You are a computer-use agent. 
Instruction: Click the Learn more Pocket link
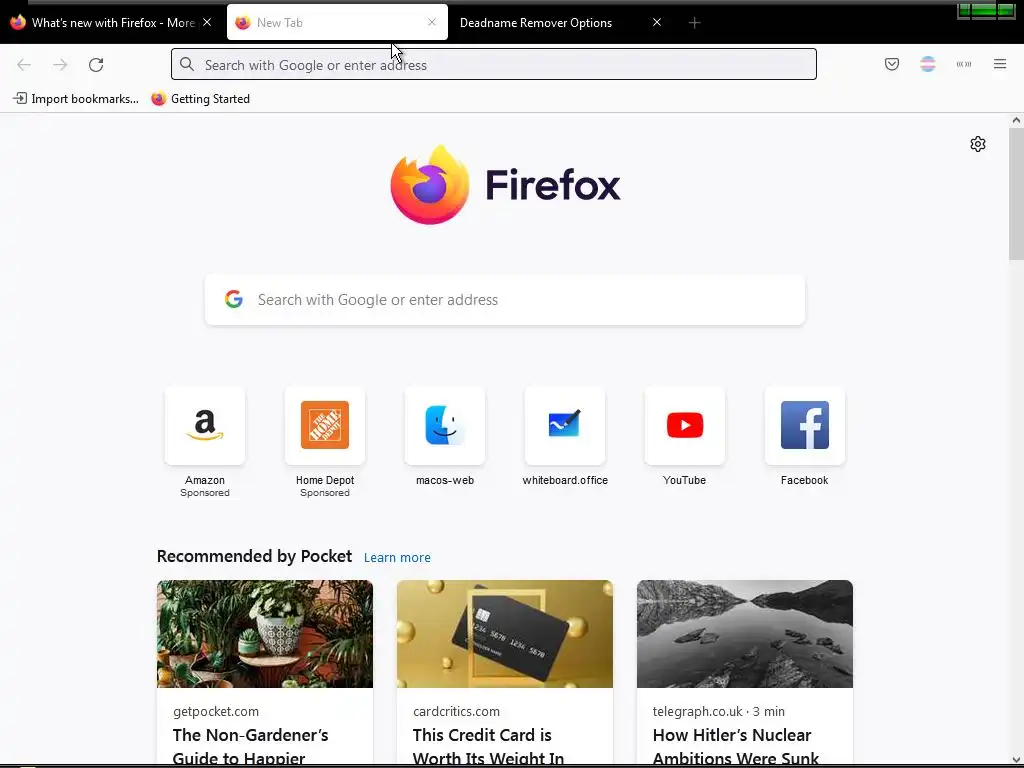(x=397, y=558)
